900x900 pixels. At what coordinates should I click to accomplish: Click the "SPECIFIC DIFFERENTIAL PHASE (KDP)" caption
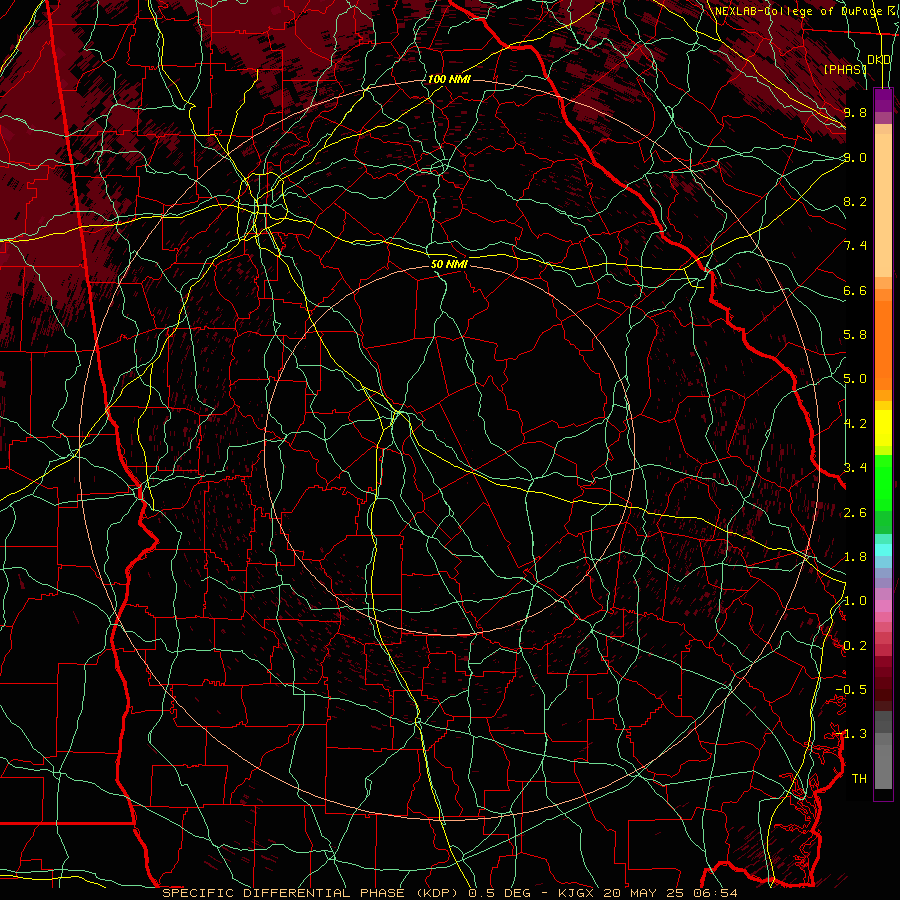pyautogui.click(x=312, y=893)
